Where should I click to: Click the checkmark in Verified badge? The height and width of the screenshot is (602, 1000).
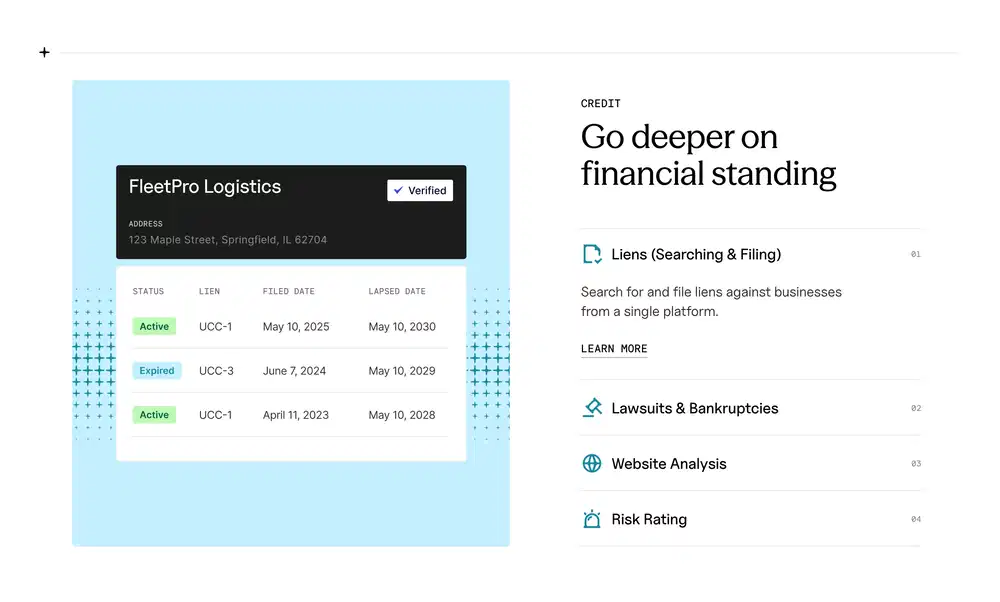point(399,190)
